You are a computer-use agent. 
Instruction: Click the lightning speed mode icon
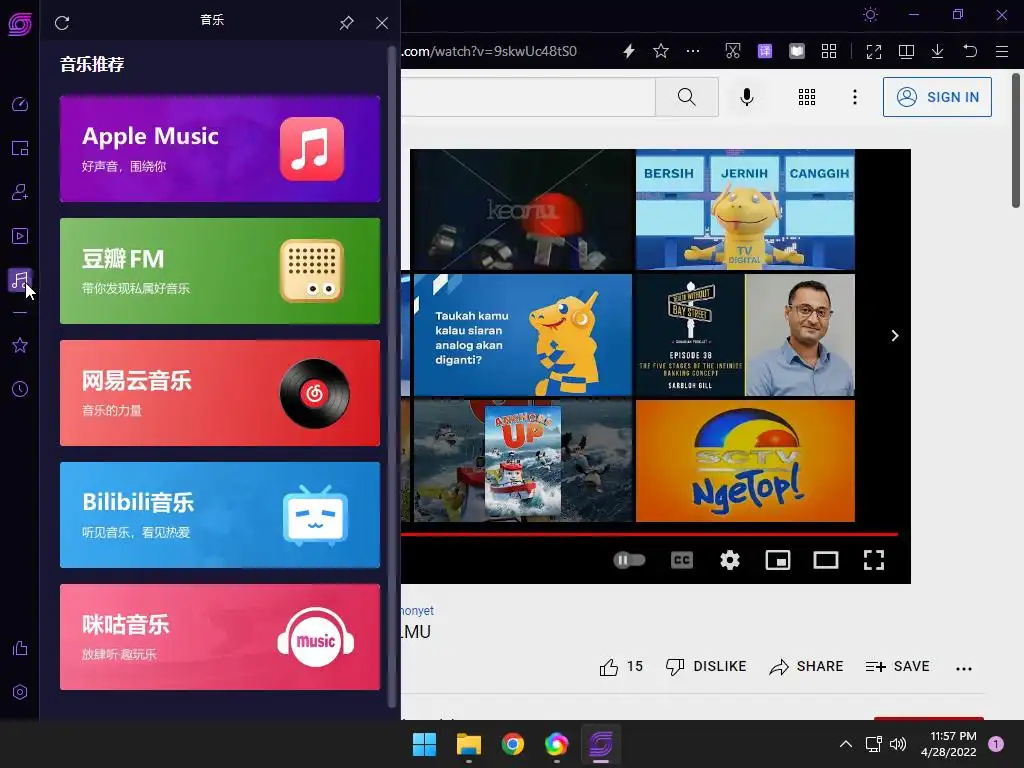(x=629, y=51)
